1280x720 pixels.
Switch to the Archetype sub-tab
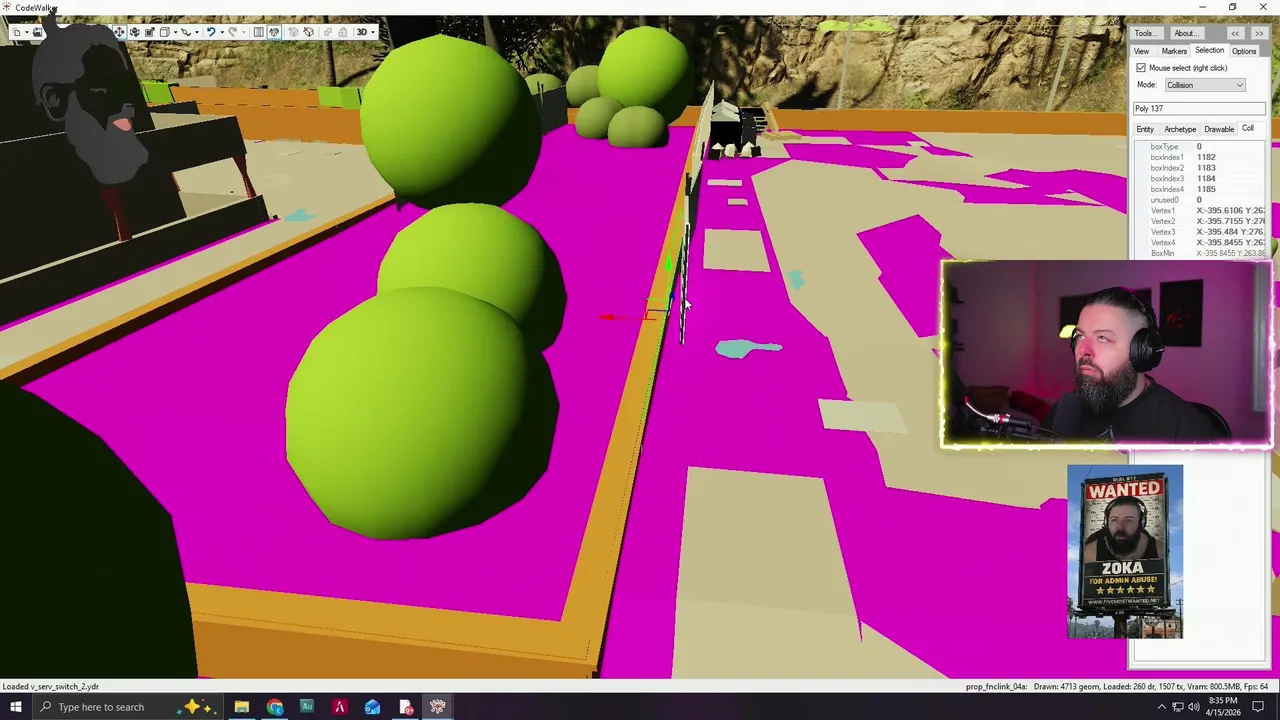tap(1180, 129)
